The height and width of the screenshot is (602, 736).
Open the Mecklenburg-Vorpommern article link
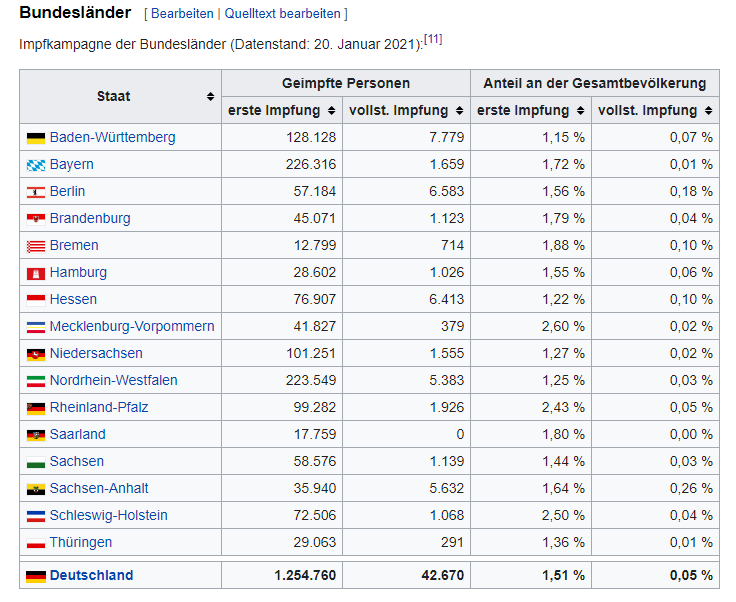[132, 327]
